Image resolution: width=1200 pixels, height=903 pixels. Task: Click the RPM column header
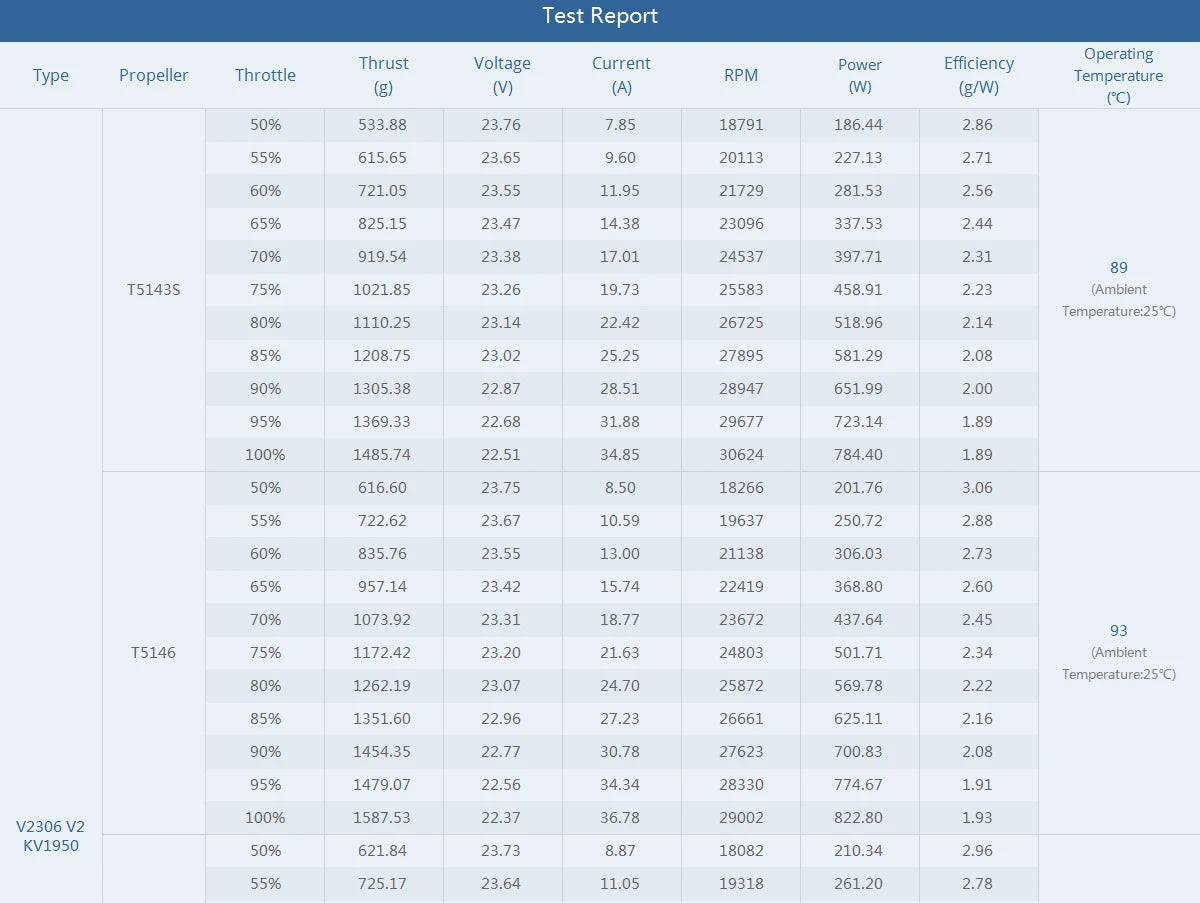[741, 75]
